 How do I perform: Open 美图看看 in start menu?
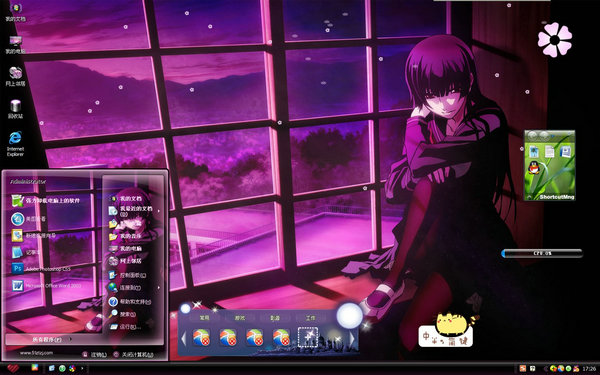pos(29,219)
